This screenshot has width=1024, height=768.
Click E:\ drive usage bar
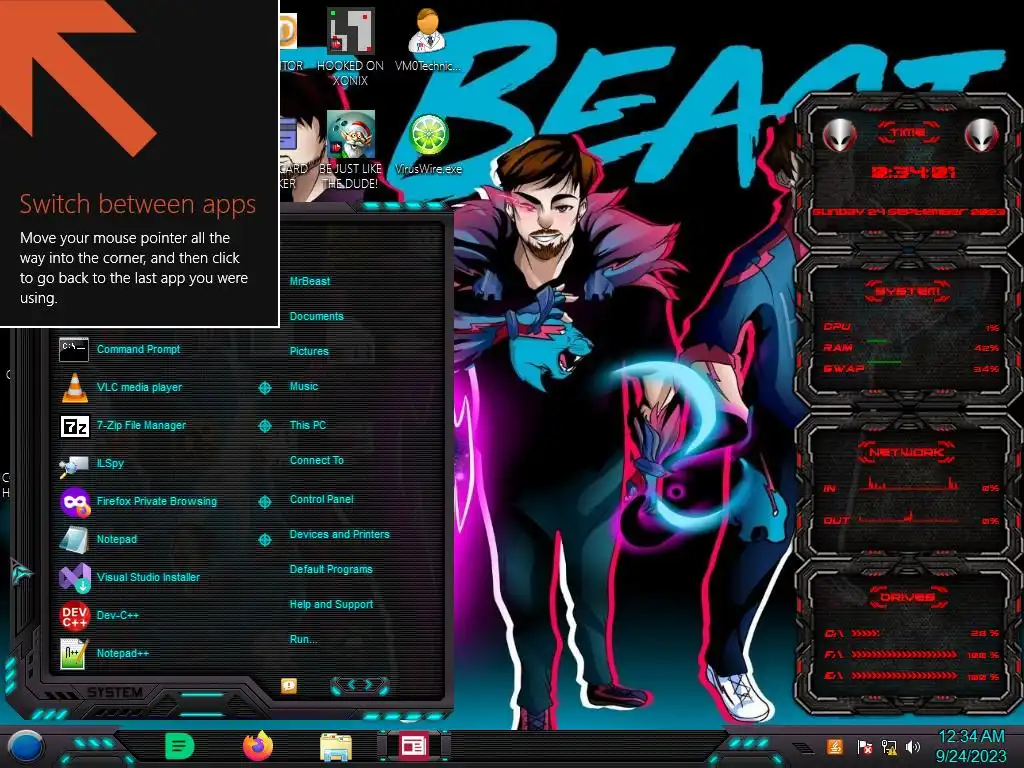pyautogui.click(x=904, y=676)
